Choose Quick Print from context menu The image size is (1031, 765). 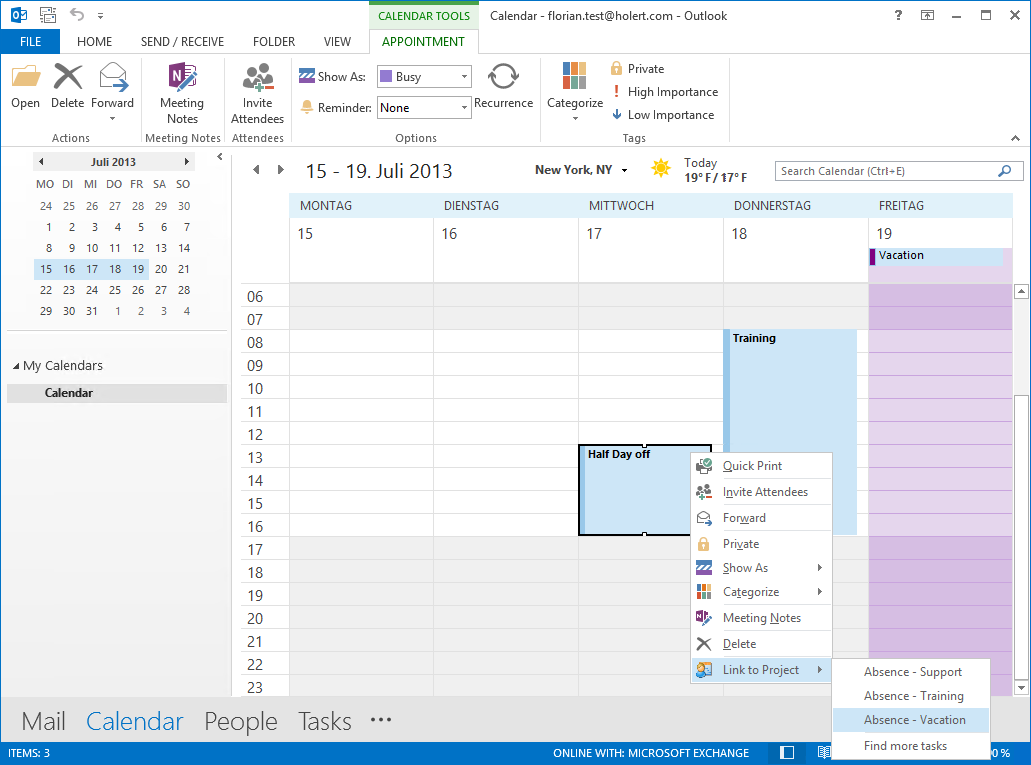[761, 466]
